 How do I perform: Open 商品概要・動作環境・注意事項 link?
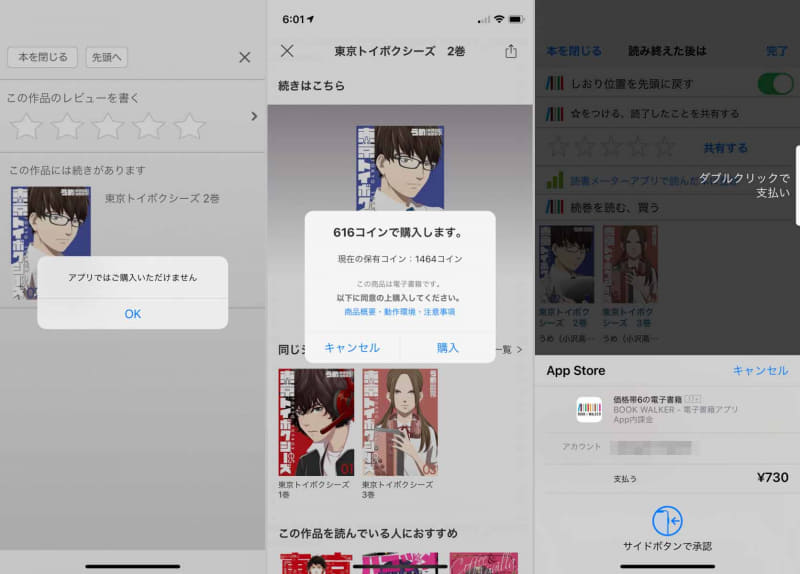point(400,312)
